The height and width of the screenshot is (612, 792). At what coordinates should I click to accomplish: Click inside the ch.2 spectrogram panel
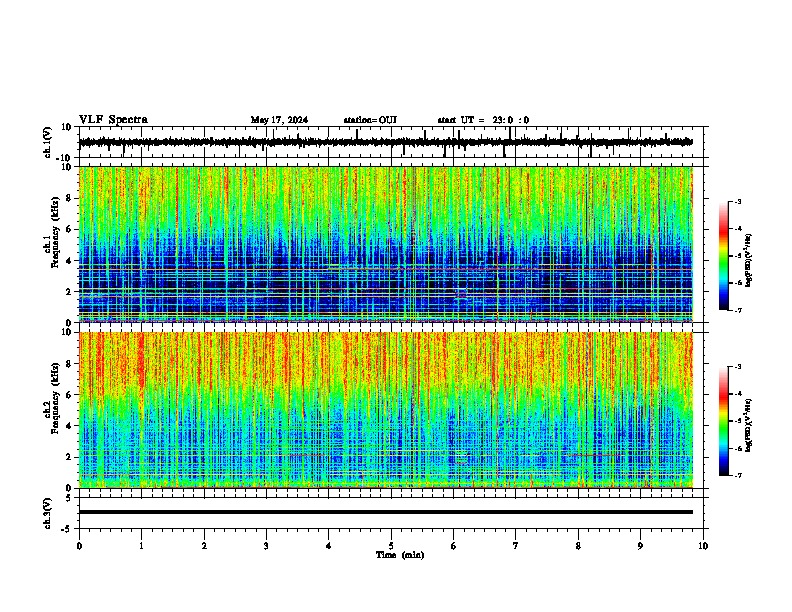pos(386,410)
